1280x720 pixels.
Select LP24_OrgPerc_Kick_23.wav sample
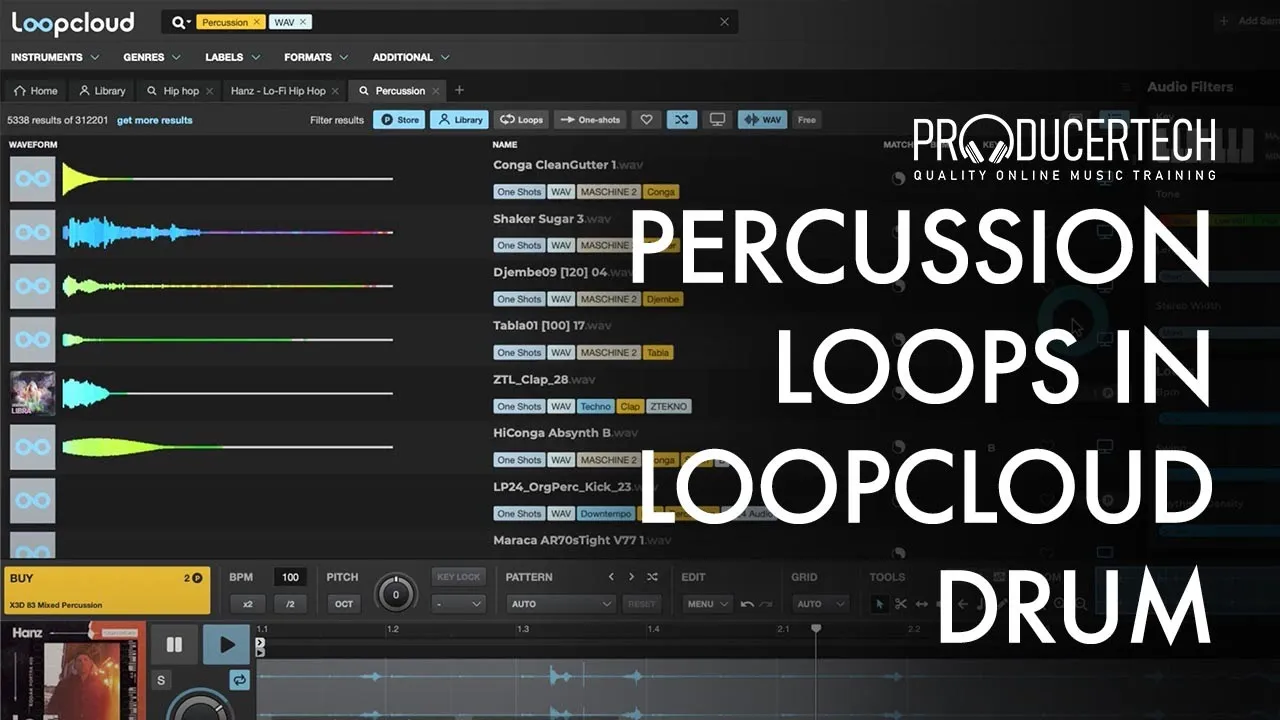[575, 487]
